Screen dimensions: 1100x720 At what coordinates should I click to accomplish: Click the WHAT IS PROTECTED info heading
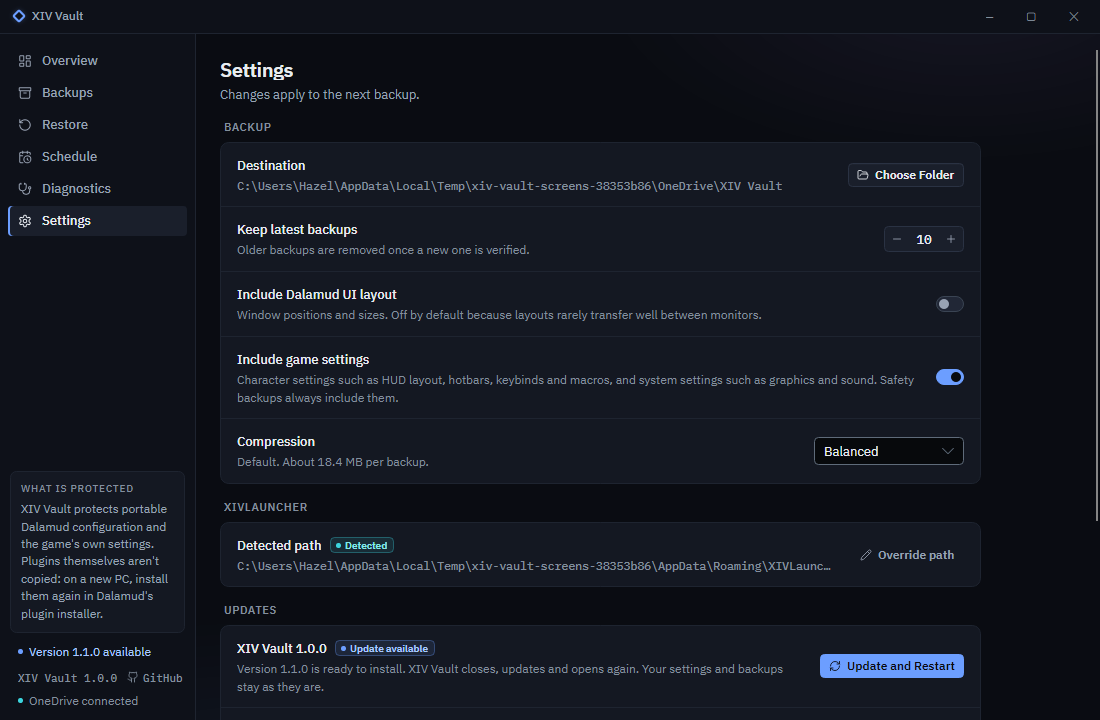tap(77, 488)
